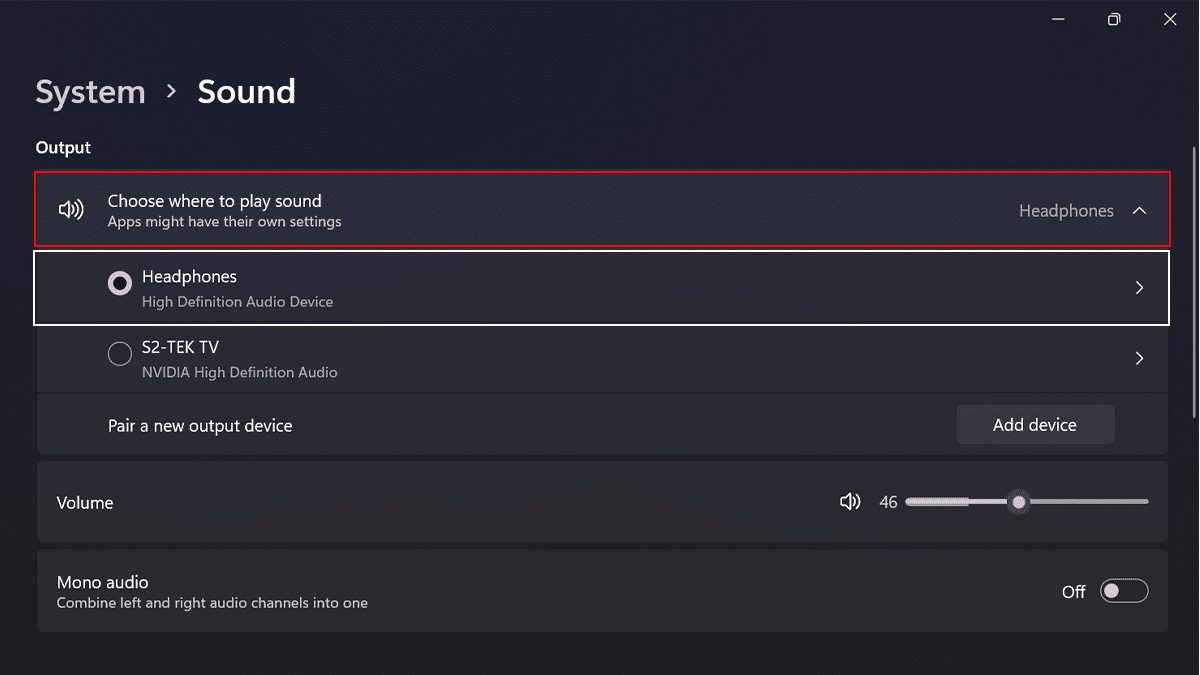Click the volume value showing 46
The image size is (1200, 675).
coord(888,501)
